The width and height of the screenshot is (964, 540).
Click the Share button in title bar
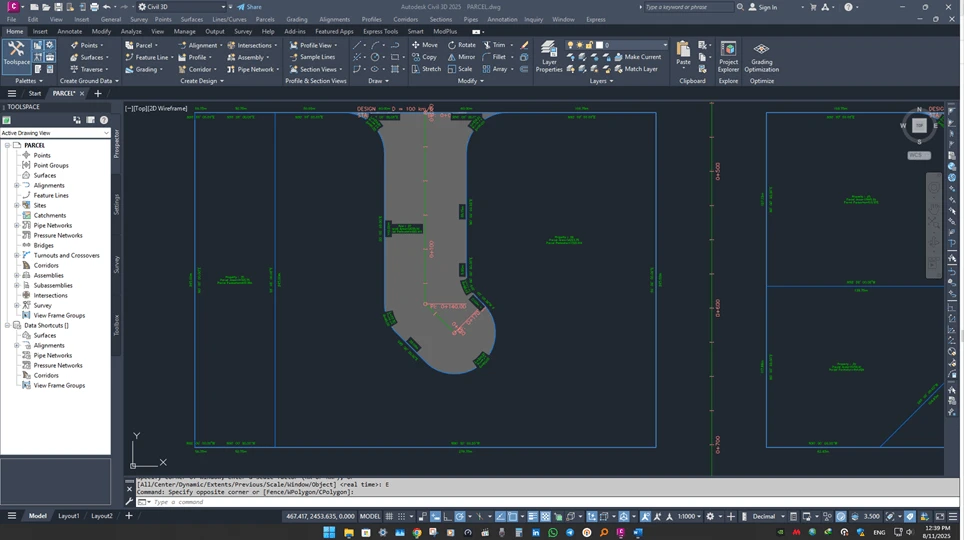[x=249, y=7]
